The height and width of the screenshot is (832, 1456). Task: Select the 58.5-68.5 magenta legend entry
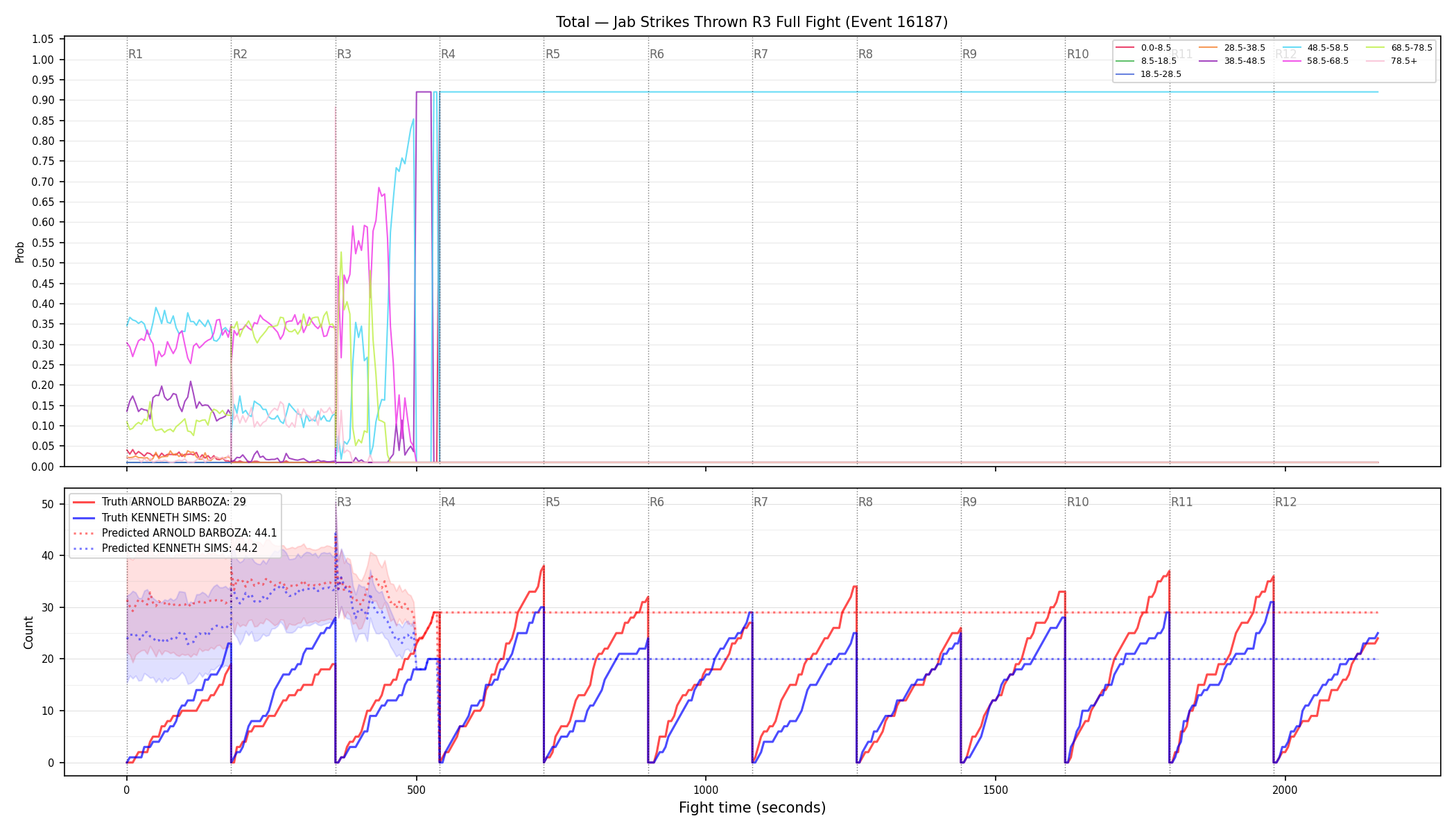1315,61
